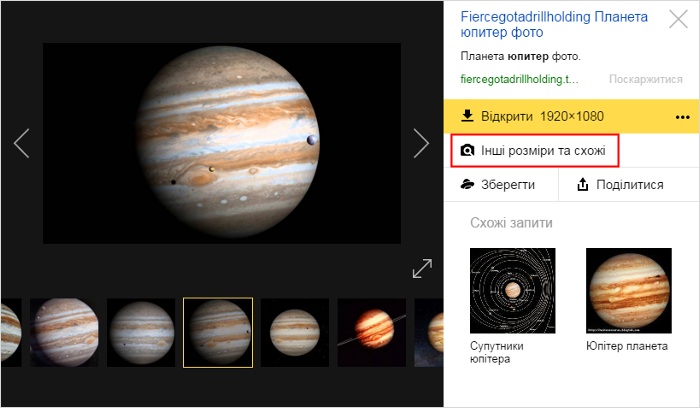Select the orange Jupiter with ring line thumbnail

tap(372, 333)
